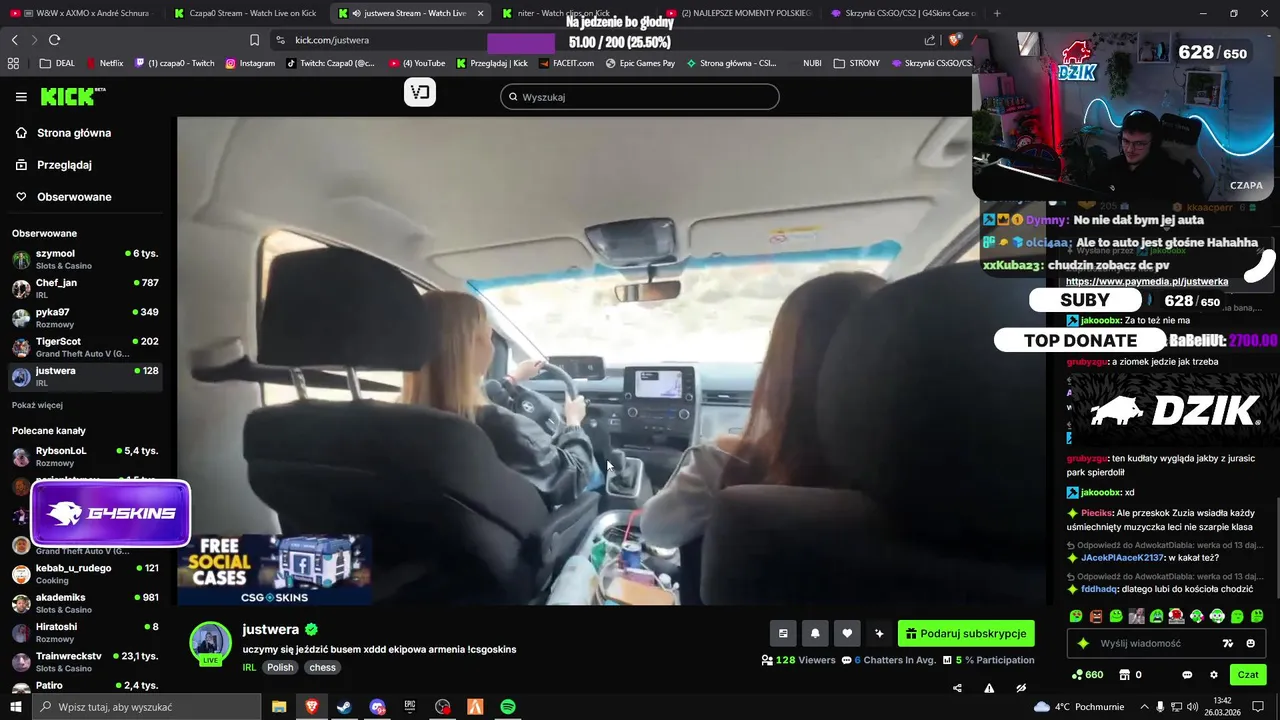Open the paymedia.pl/justwerka link in chat
Image resolution: width=1280 pixels, height=720 pixels.
tap(1146, 282)
